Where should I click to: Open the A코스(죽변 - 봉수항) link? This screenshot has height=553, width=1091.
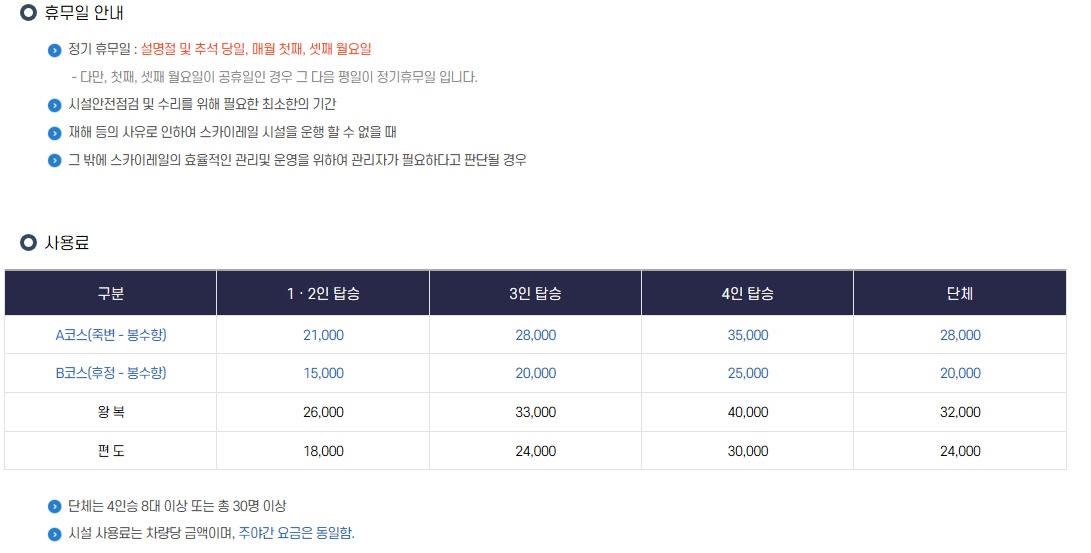click(111, 335)
